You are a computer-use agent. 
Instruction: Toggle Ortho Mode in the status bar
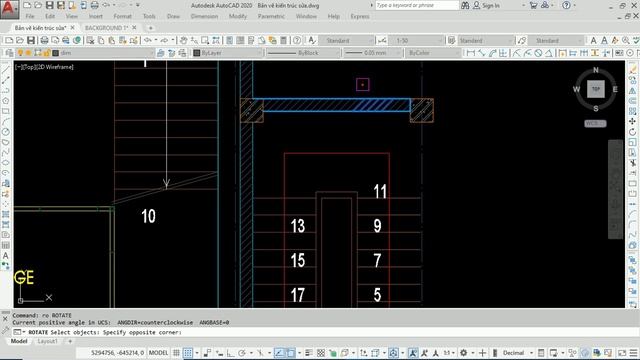coord(231,353)
